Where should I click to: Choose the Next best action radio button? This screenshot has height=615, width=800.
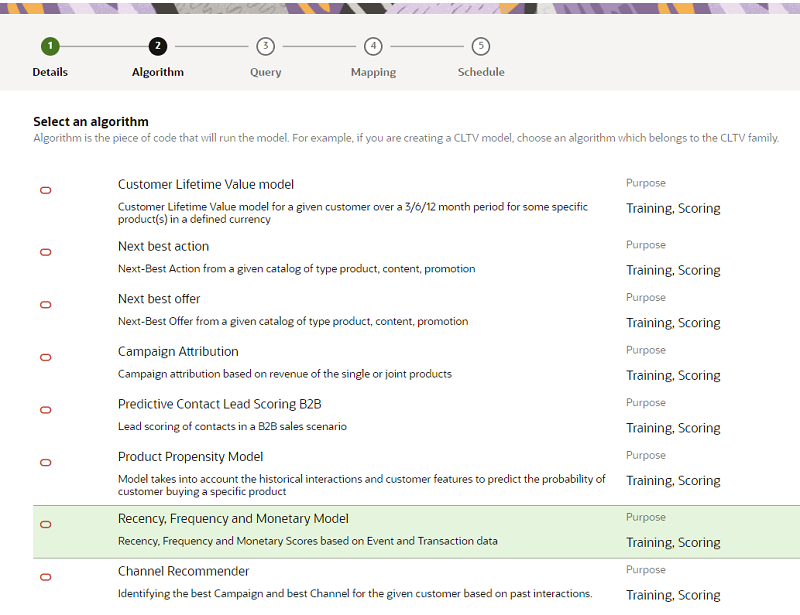click(x=45, y=252)
